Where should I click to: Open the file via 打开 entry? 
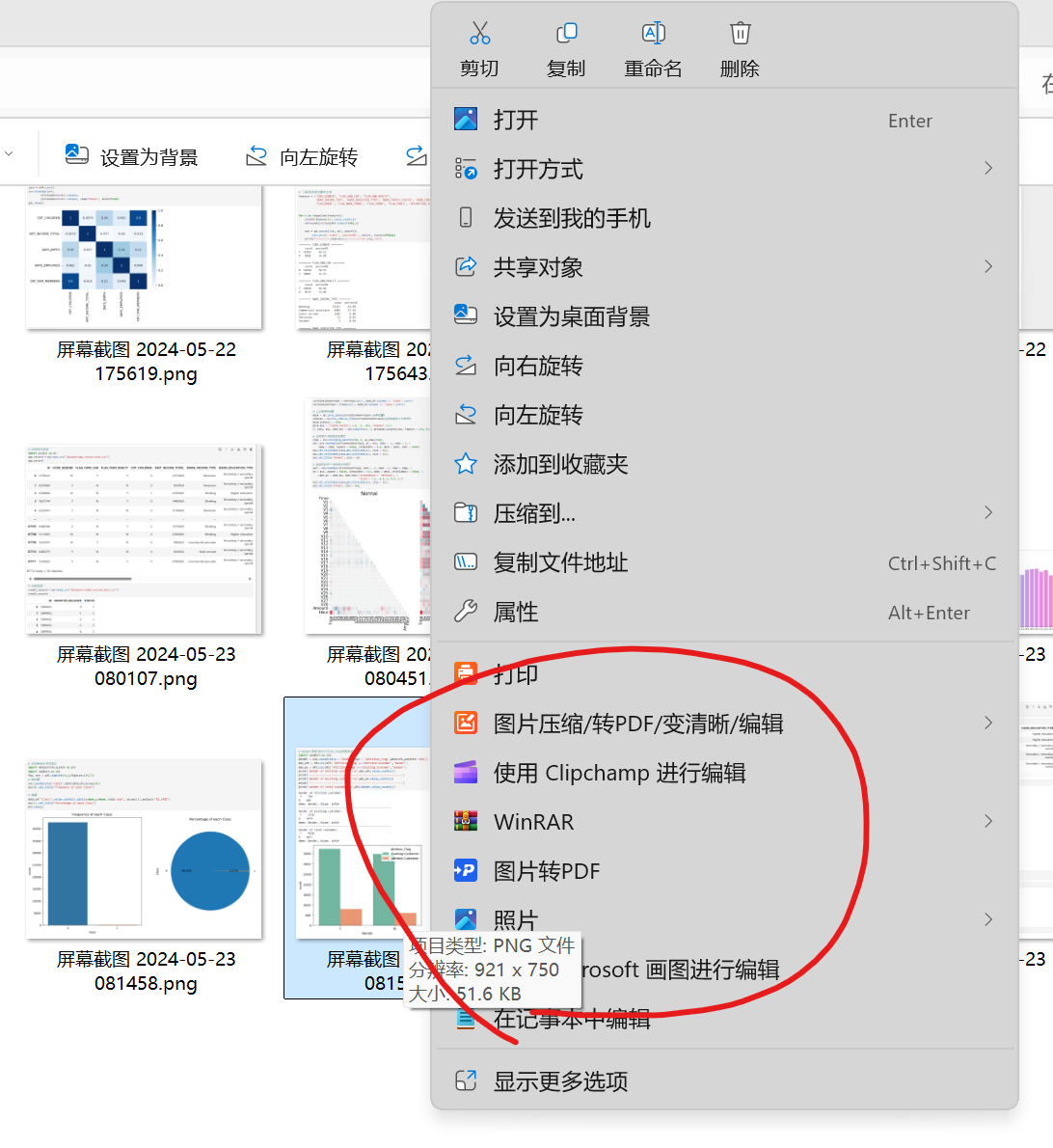(724, 120)
